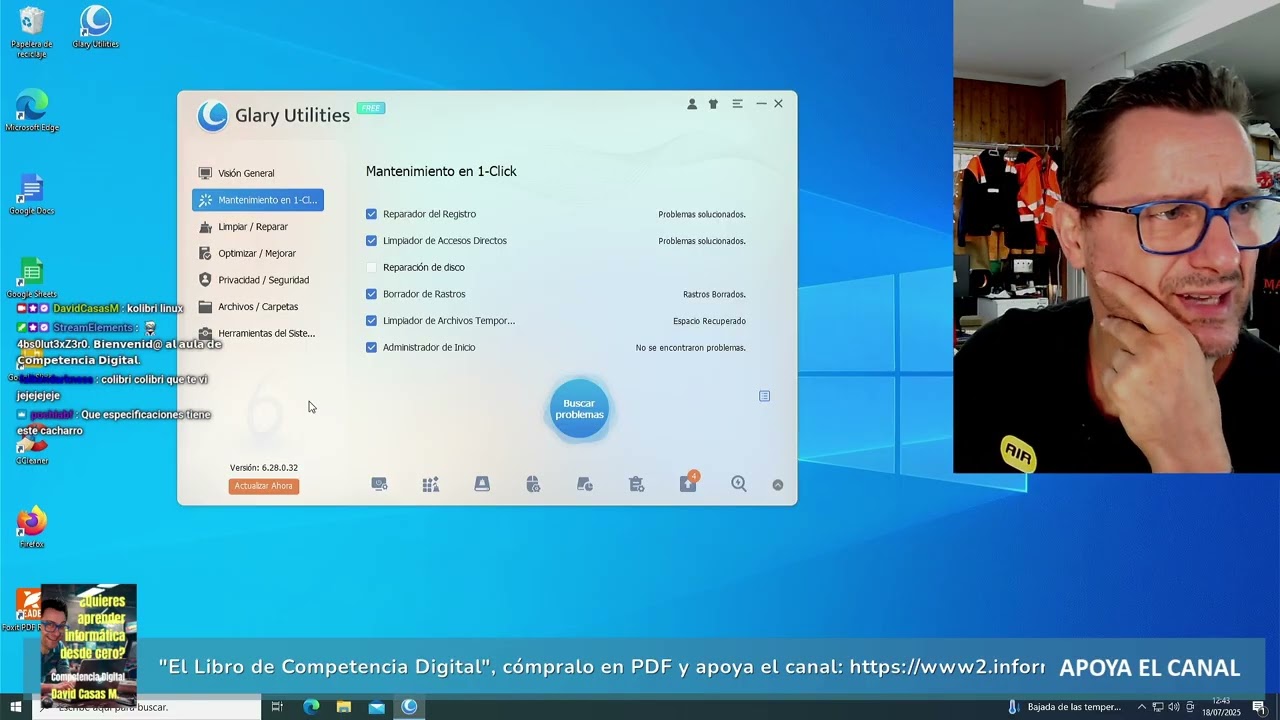Open the registry cleaner grid icon in bottom toolbar

point(431,484)
